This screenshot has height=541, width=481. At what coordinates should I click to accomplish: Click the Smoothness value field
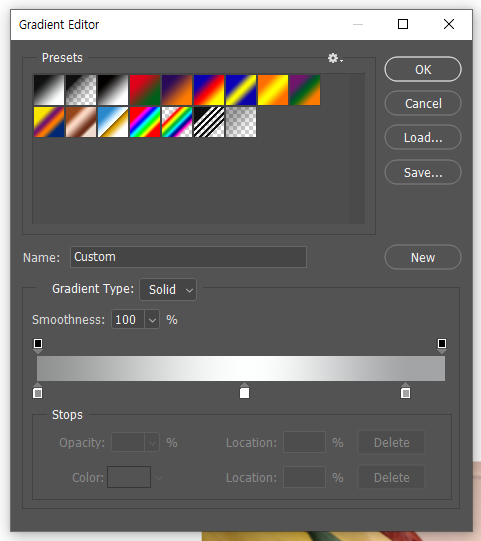[x=128, y=319]
